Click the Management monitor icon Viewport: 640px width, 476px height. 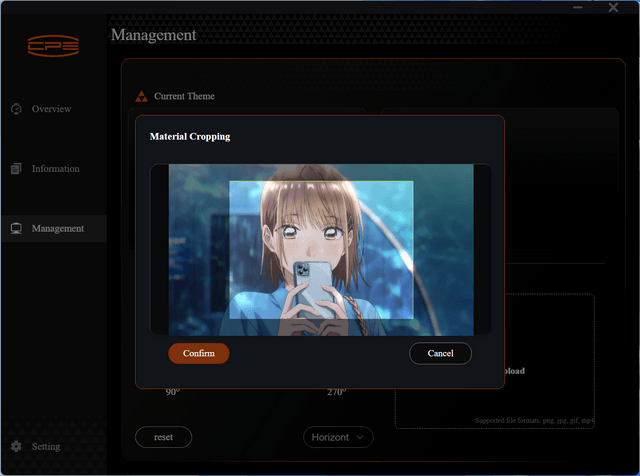(x=16, y=229)
